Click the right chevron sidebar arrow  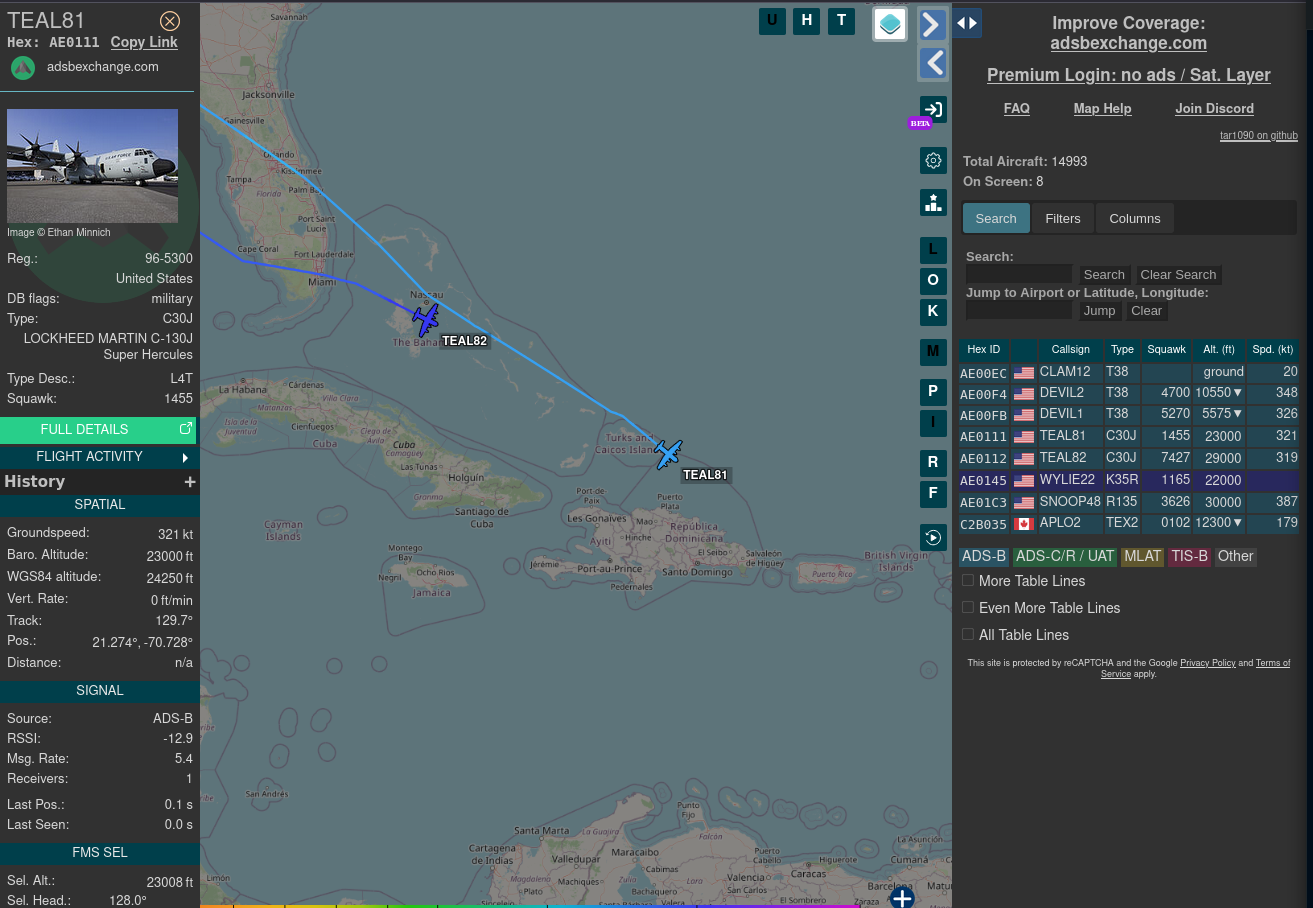coord(932,24)
